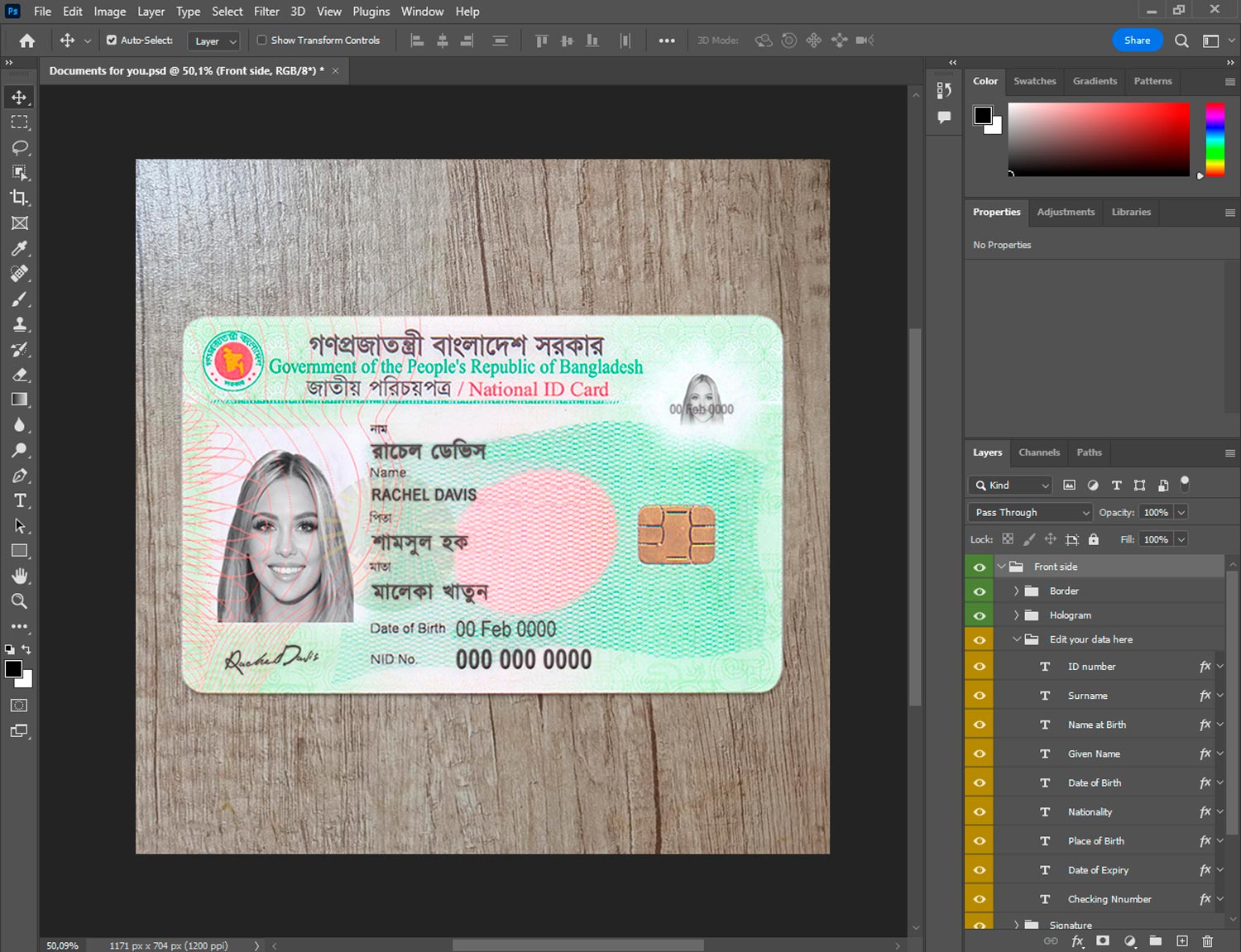Open the Filter menu

pyautogui.click(x=266, y=12)
